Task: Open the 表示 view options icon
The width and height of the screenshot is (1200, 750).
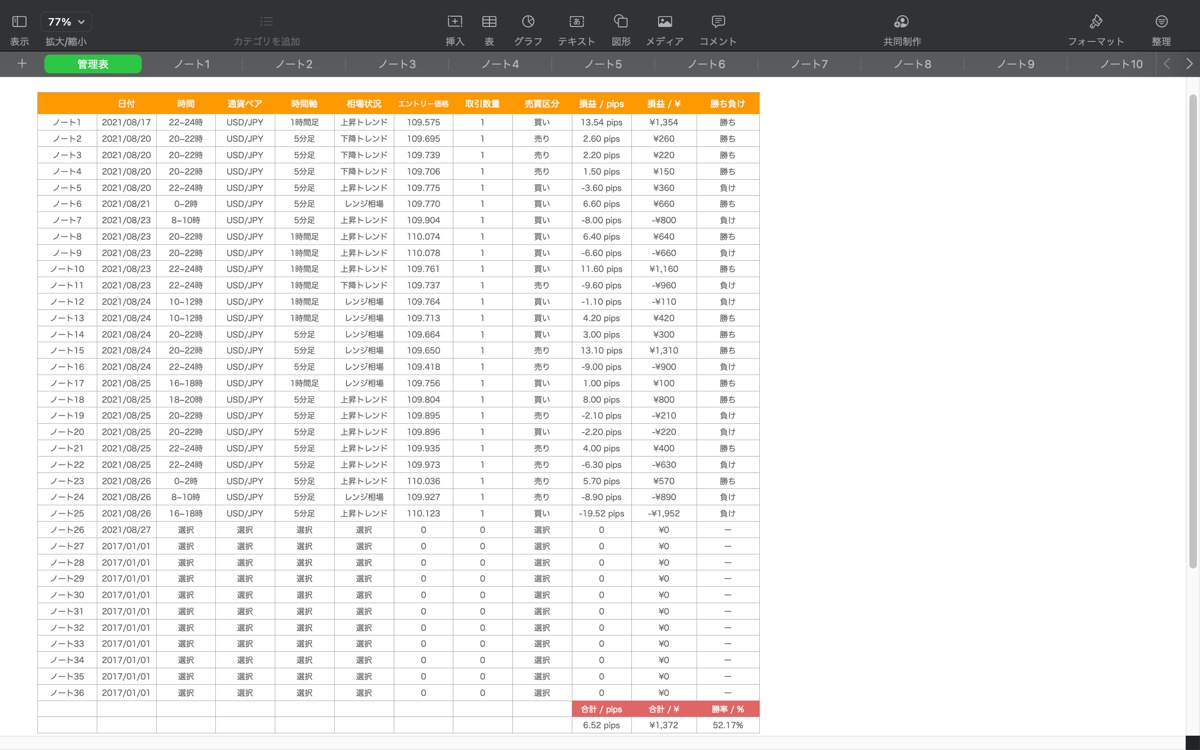Action: tap(19, 21)
